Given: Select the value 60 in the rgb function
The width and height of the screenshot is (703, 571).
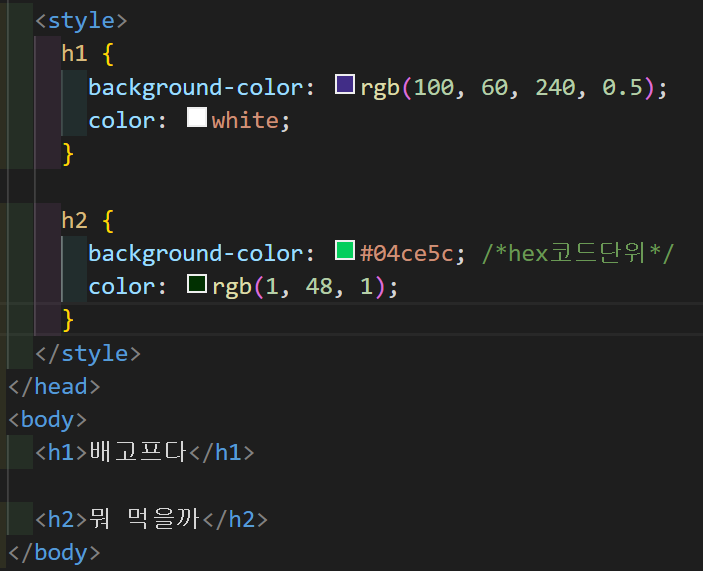Looking at the screenshot, I should tap(495, 87).
